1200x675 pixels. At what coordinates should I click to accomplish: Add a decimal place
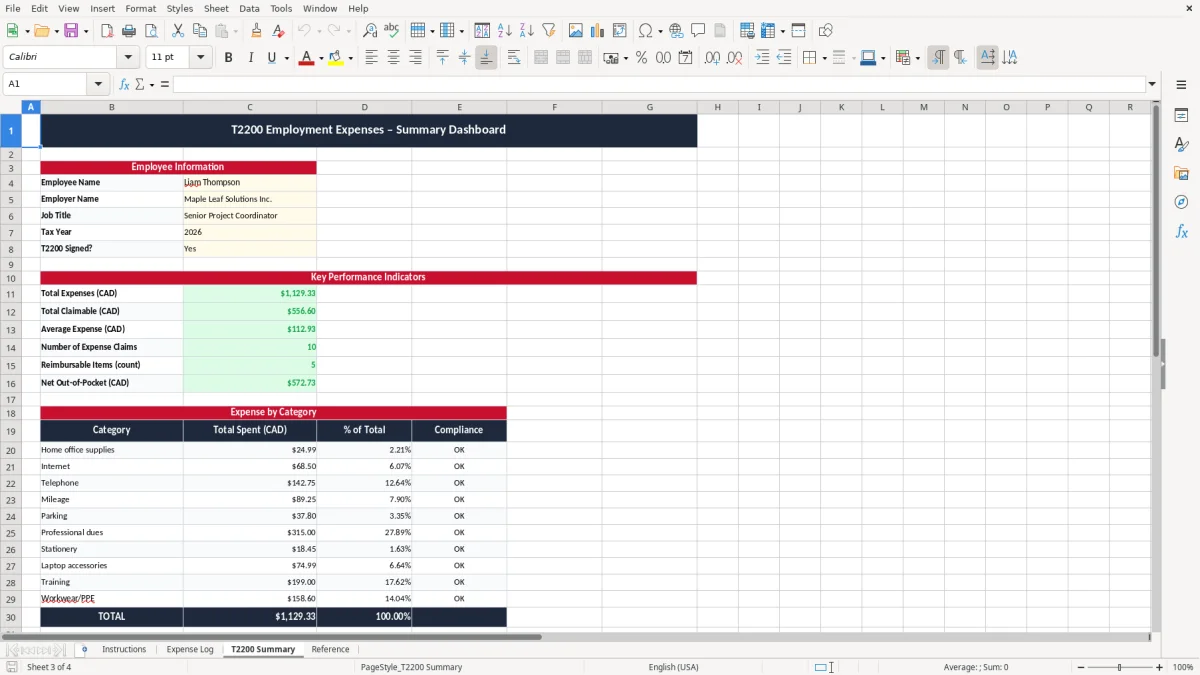(x=712, y=58)
